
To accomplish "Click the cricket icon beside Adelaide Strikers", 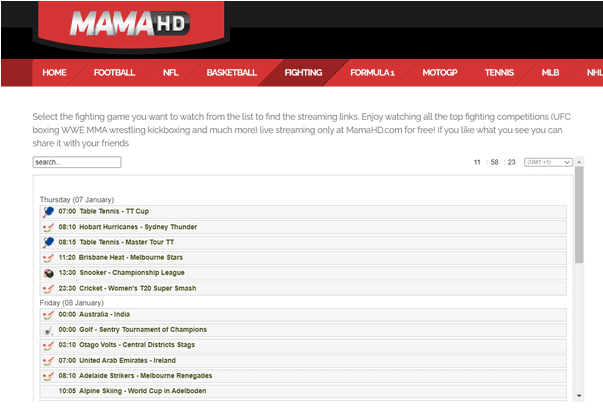I will click(48, 376).
